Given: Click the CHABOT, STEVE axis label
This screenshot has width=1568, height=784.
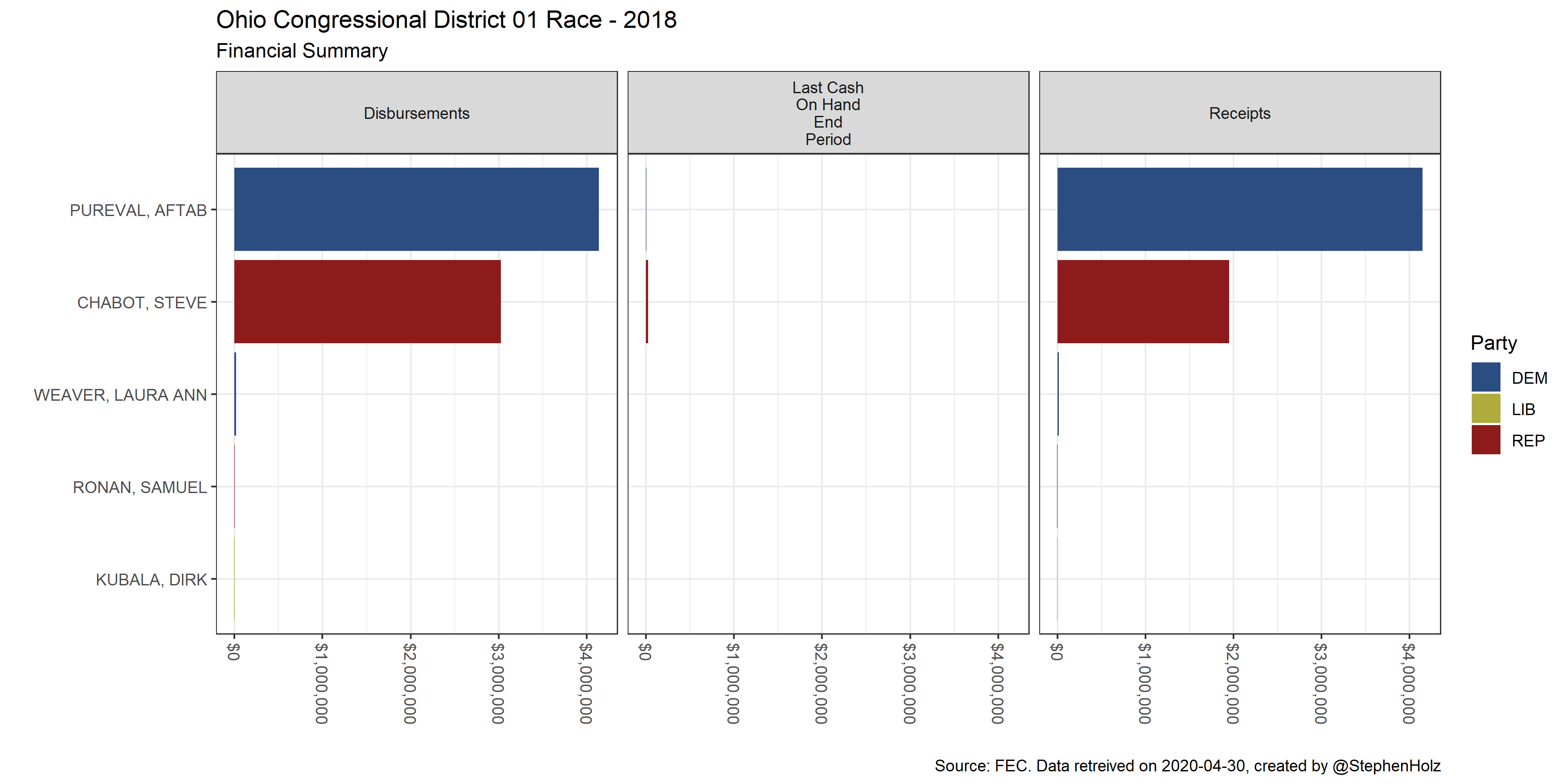Looking at the screenshot, I should coord(142,303).
